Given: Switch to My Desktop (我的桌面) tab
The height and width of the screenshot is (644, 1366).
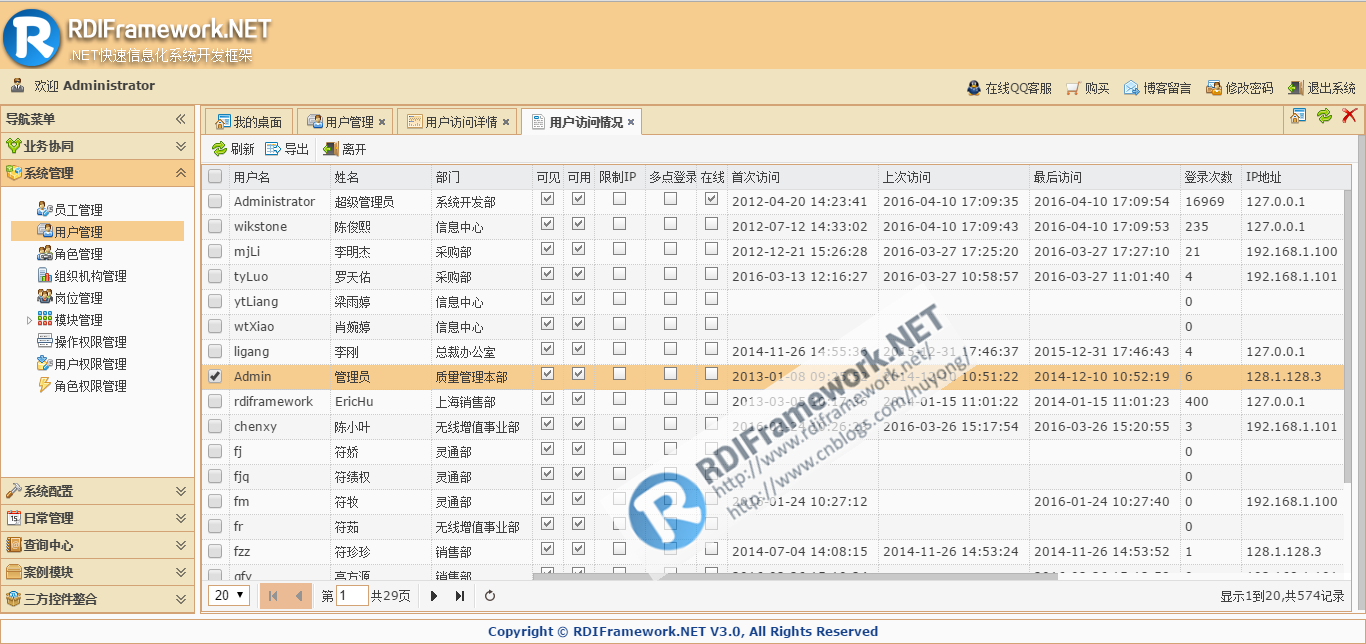Looking at the screenshot, I should pos(249,122).
